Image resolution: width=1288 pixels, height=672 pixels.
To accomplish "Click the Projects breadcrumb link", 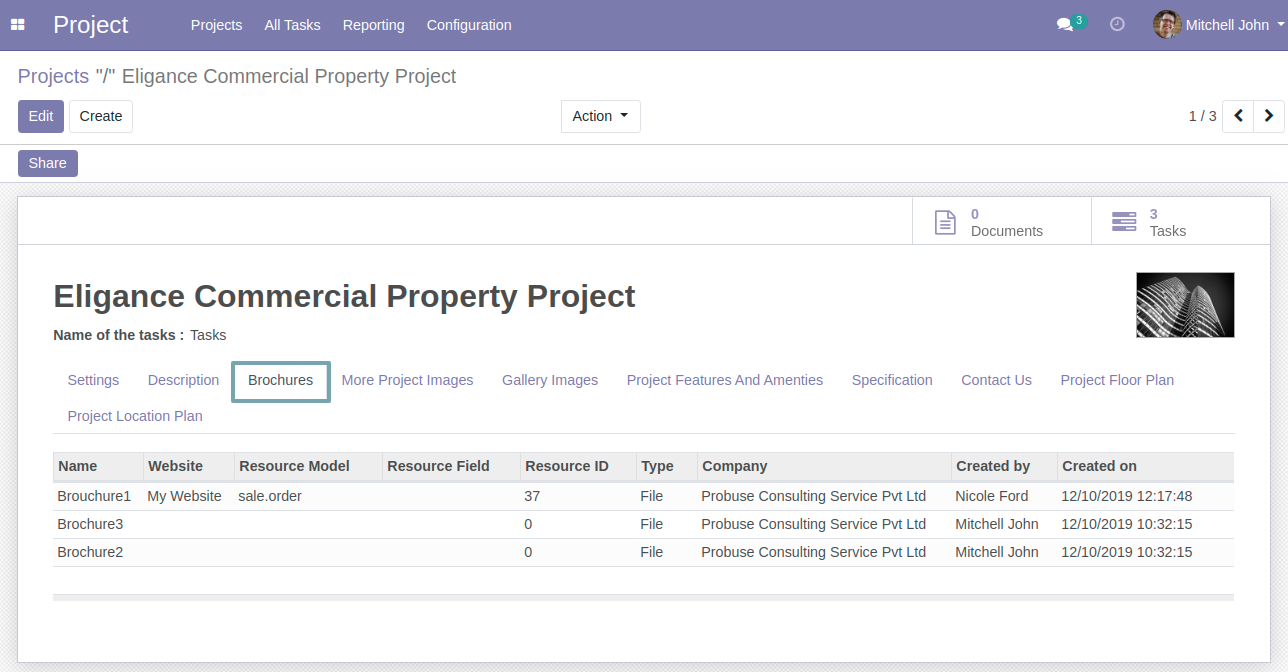I will pyautogui.click(x=54, y=76).
